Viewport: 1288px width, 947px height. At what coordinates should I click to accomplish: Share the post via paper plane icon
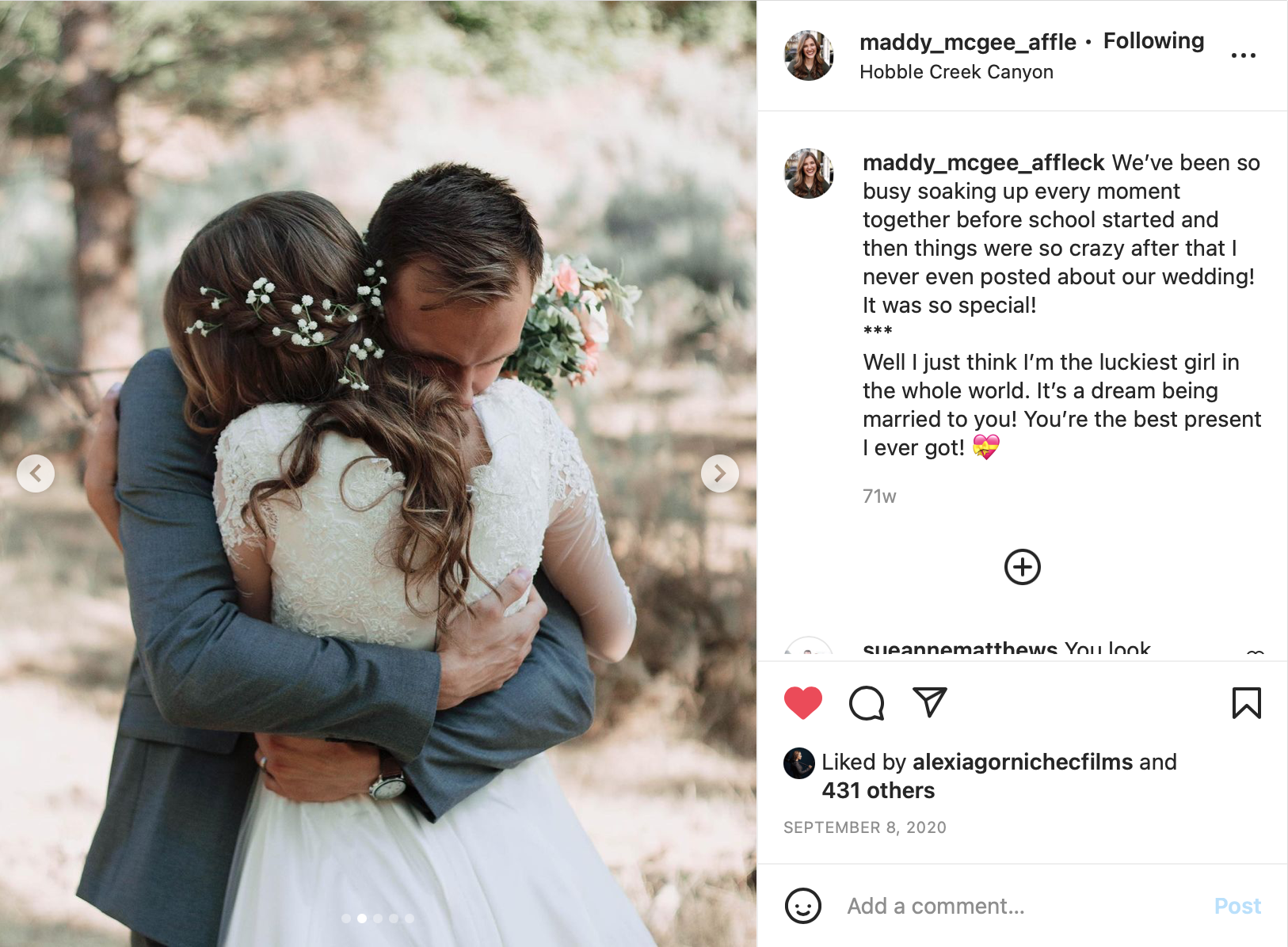(x=929, y=702)
